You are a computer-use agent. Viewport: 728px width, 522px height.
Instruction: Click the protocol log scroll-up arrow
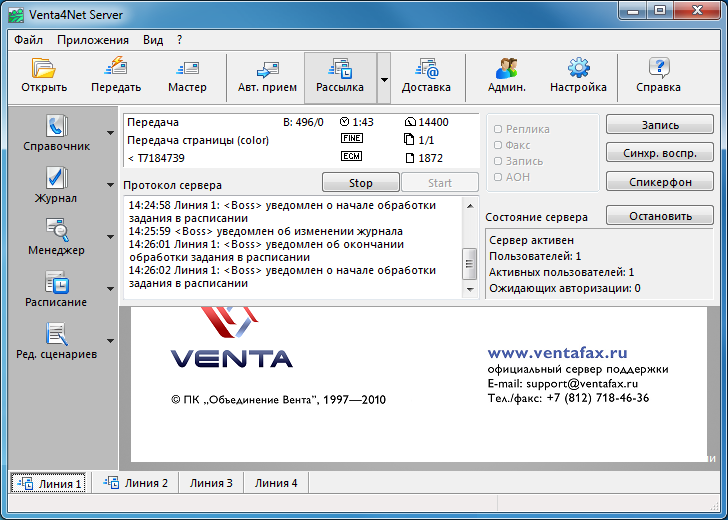tap(470, 206)
